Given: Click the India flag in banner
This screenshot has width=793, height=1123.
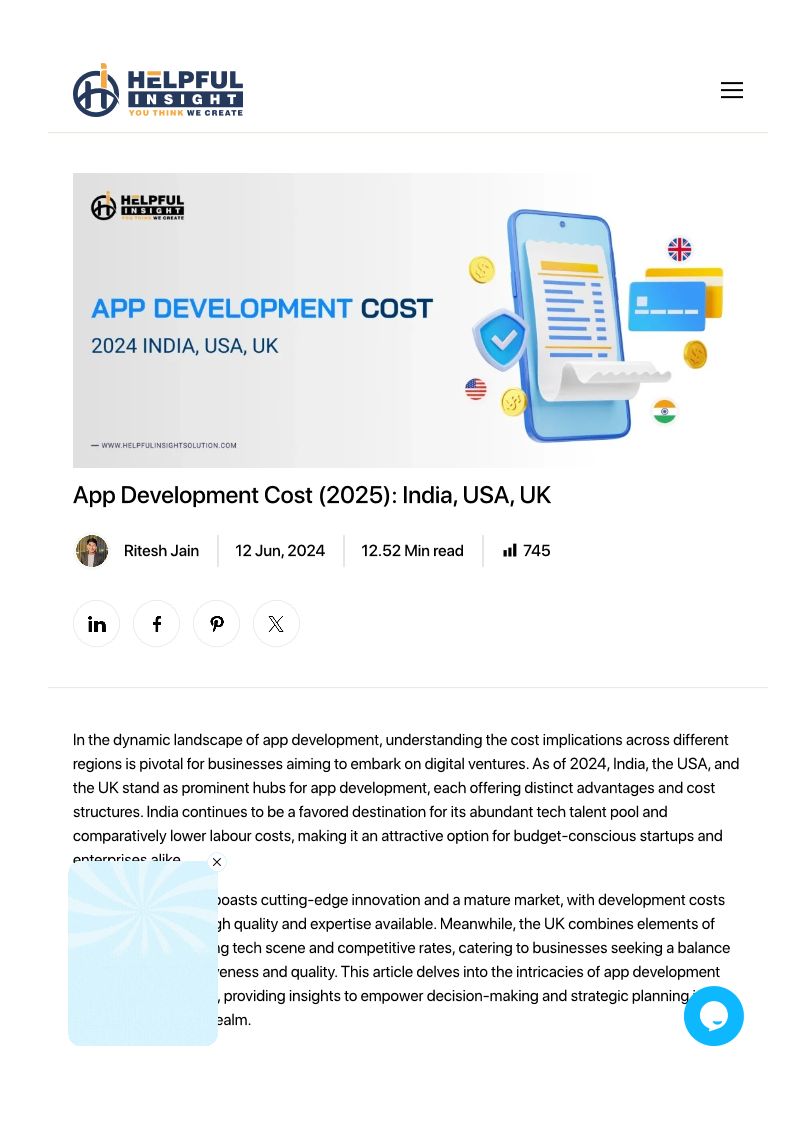Looking at the screenshot, I should 665,411.
